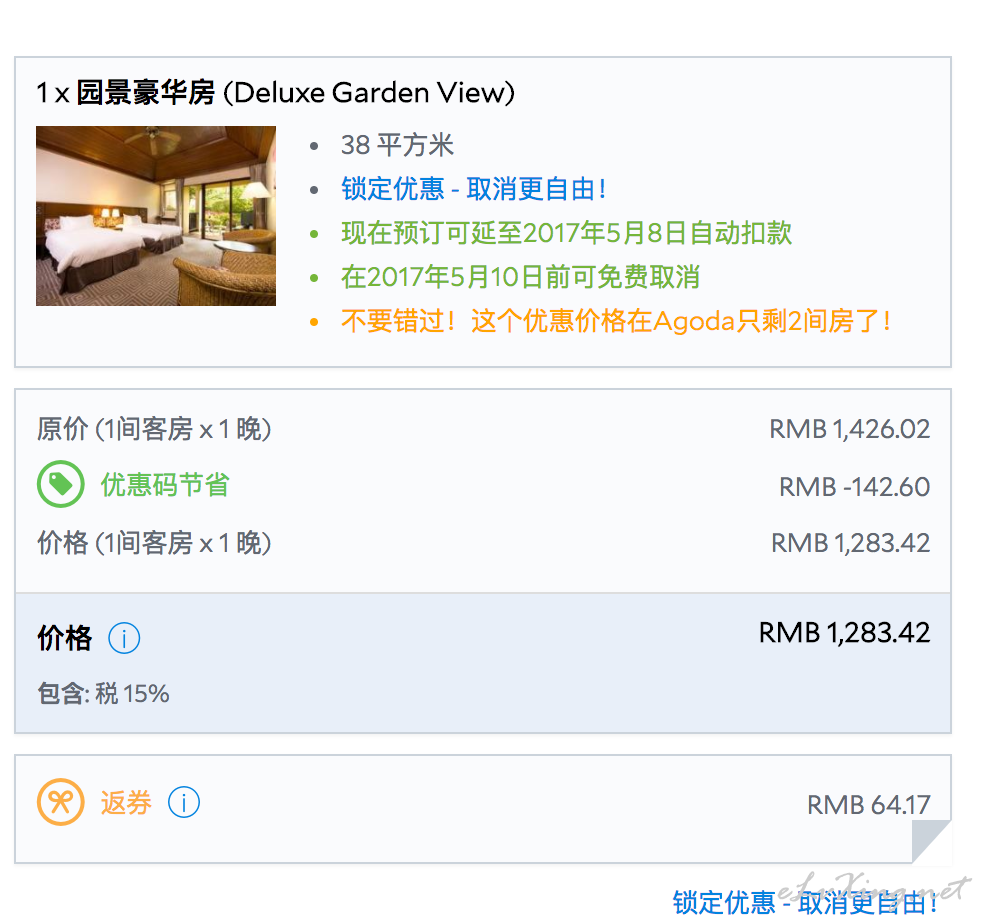Click the original price RMB 1,426.02

coord(849,430)
